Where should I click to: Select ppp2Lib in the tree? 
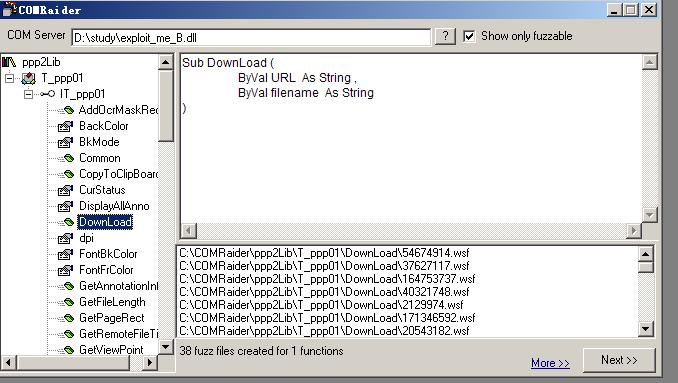[x=42, y=62]
